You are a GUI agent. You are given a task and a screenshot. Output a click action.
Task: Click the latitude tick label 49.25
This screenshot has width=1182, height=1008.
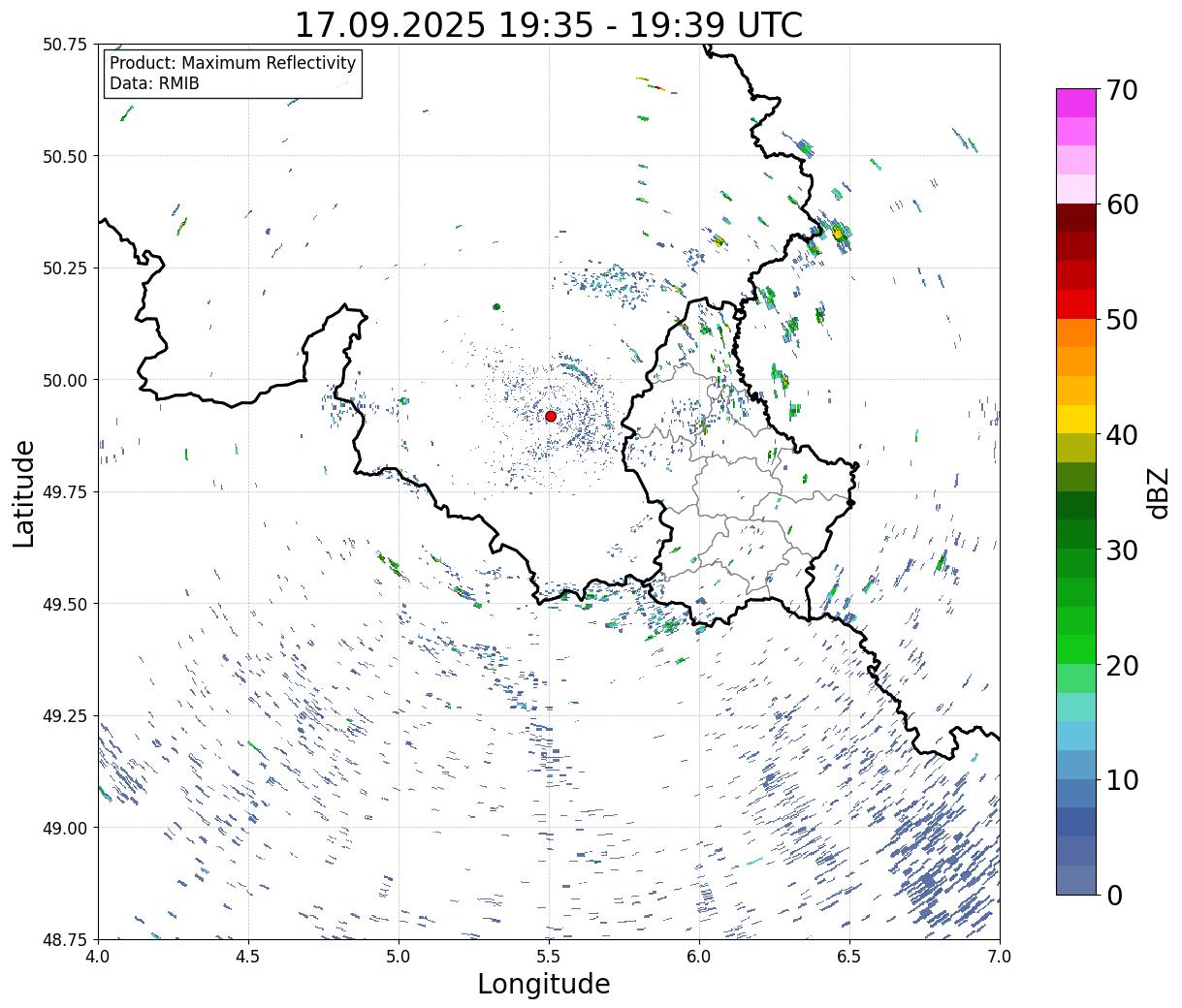pos(65,715)
